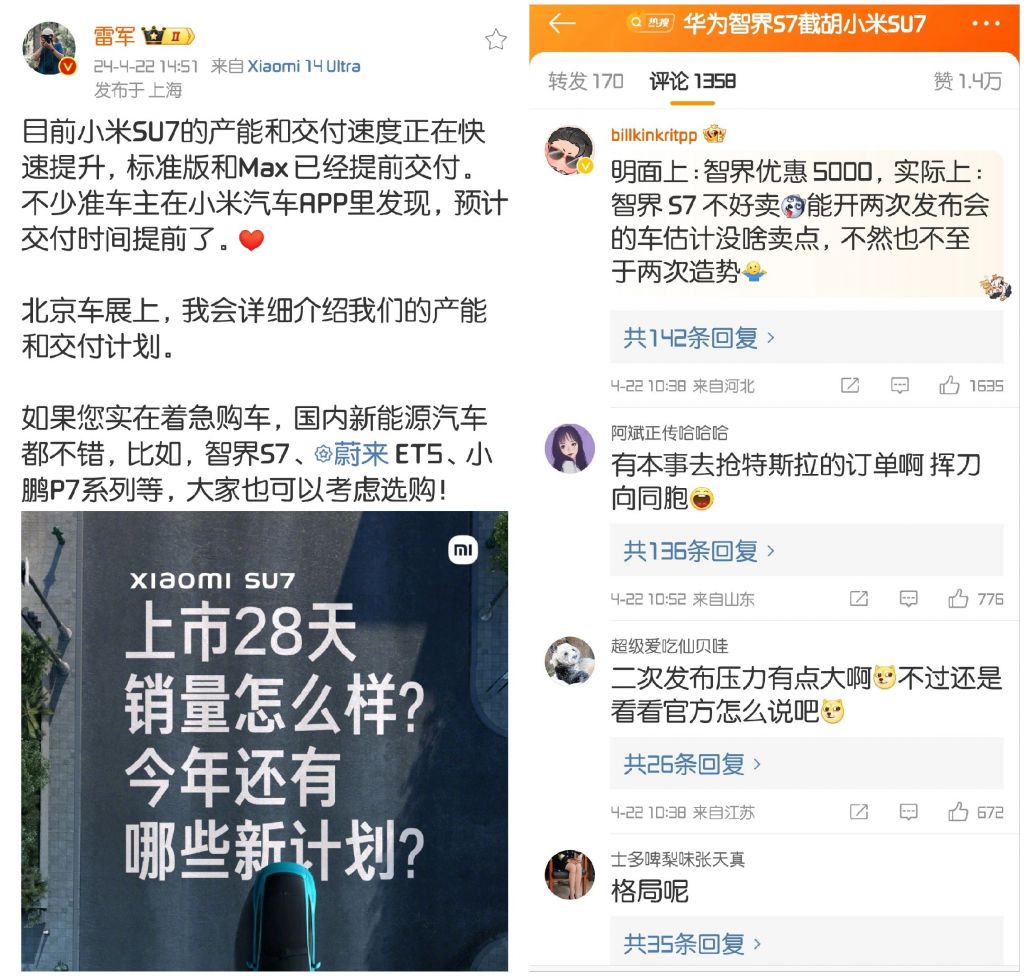The image size is (1024, 976).
Task: Share billkinkritpp's comment via repost icon
Action: click(850, 385)
